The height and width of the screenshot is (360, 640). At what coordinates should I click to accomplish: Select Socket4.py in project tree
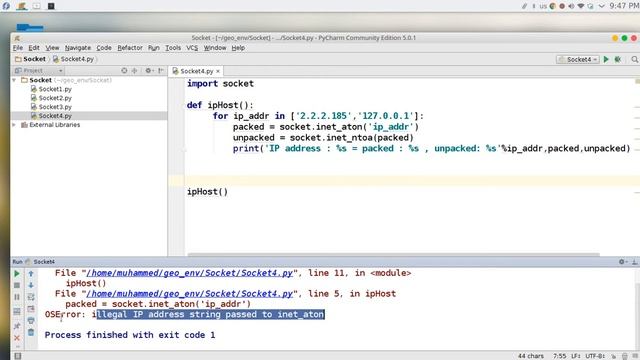[51, 116]
